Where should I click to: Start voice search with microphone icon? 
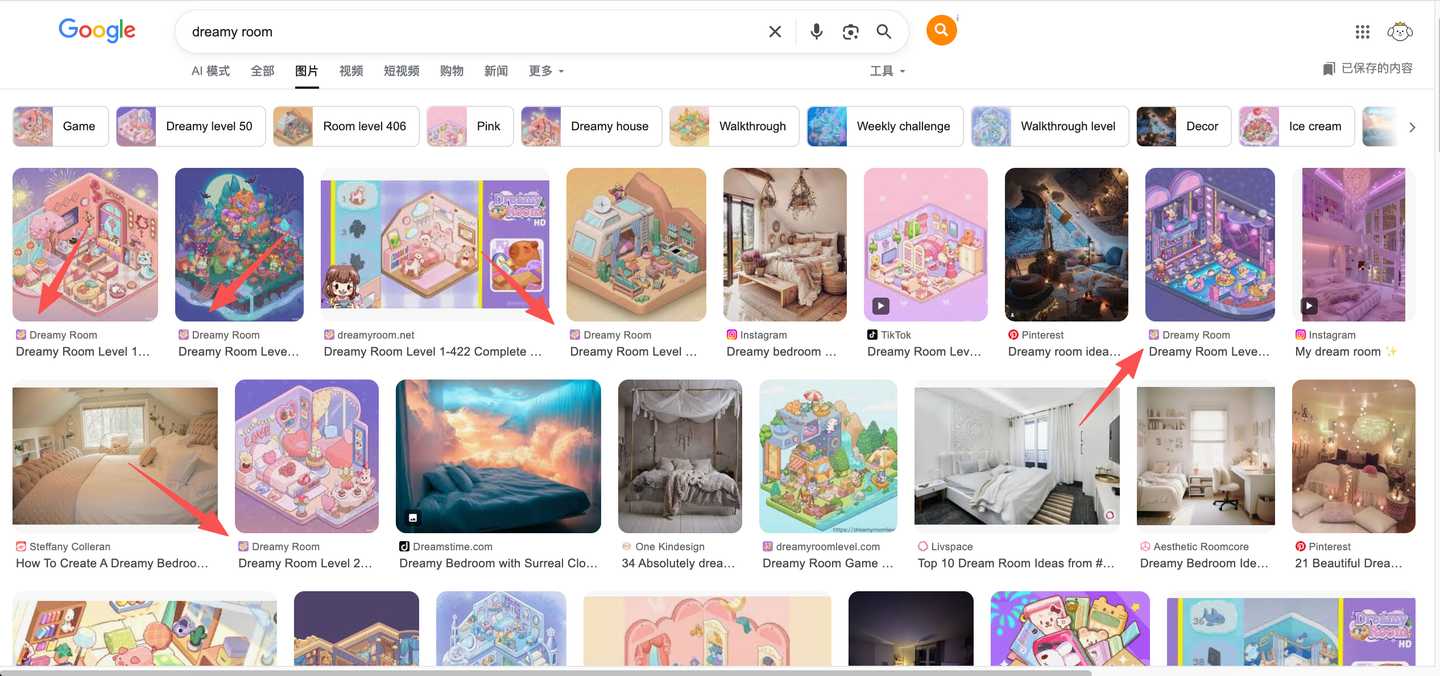[x=816, y=32]
